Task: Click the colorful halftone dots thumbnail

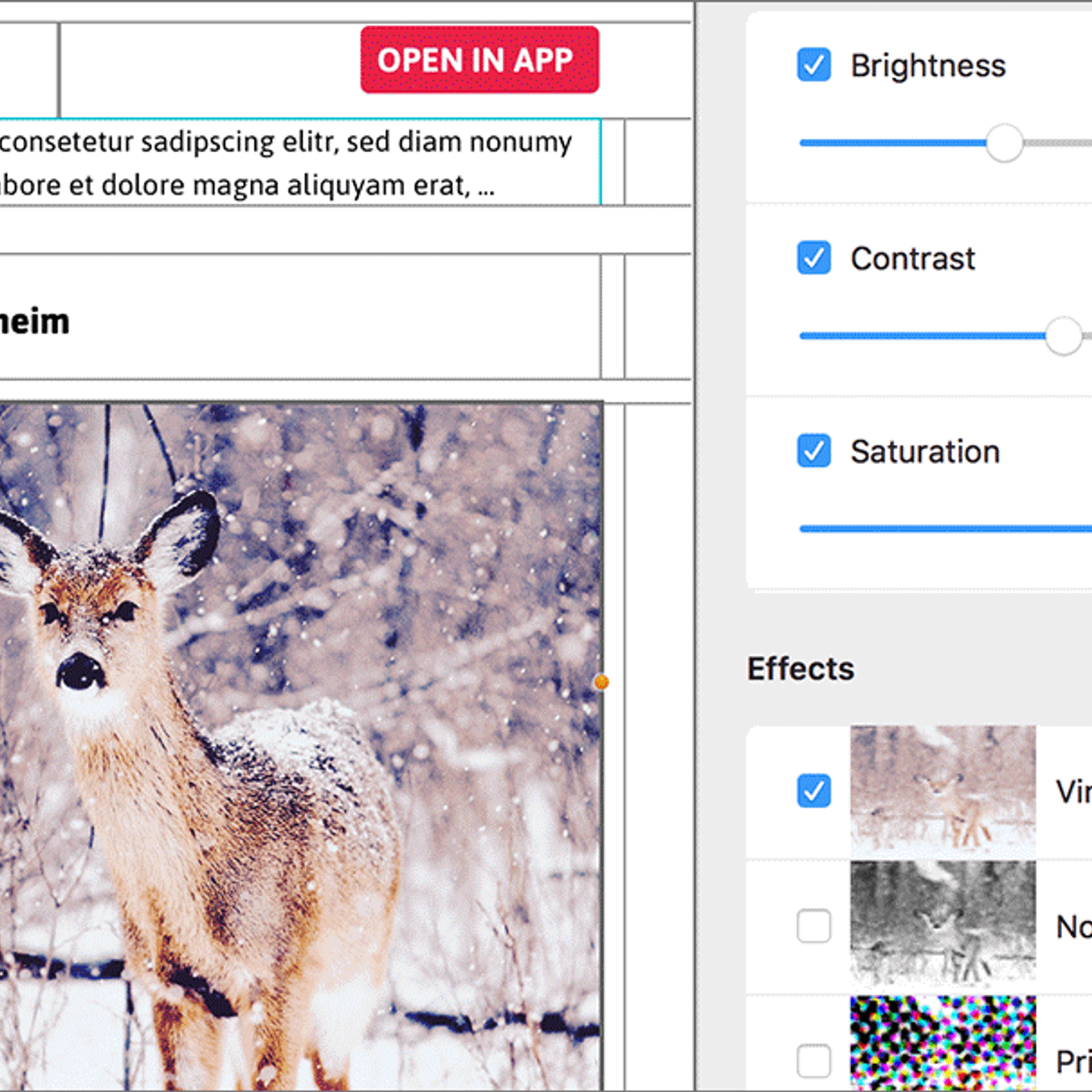Action: click(x=943, y=1044)
